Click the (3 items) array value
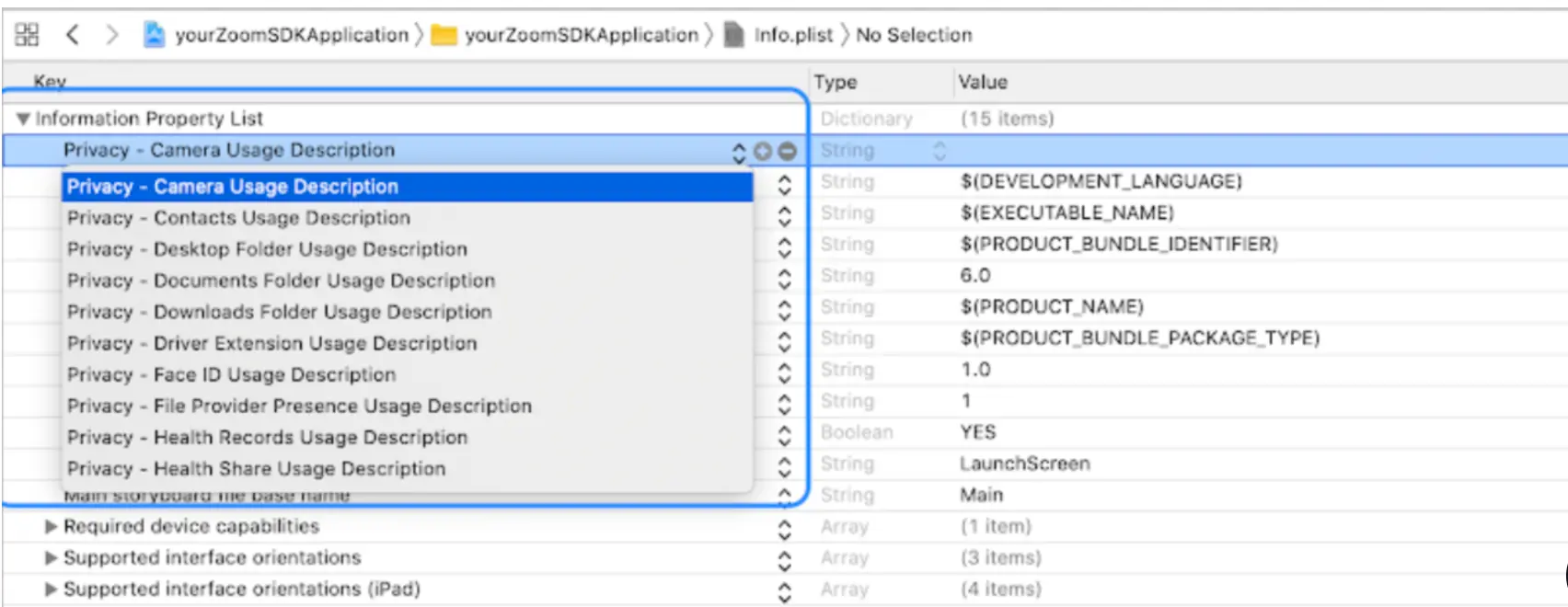 coord(1001,557)
